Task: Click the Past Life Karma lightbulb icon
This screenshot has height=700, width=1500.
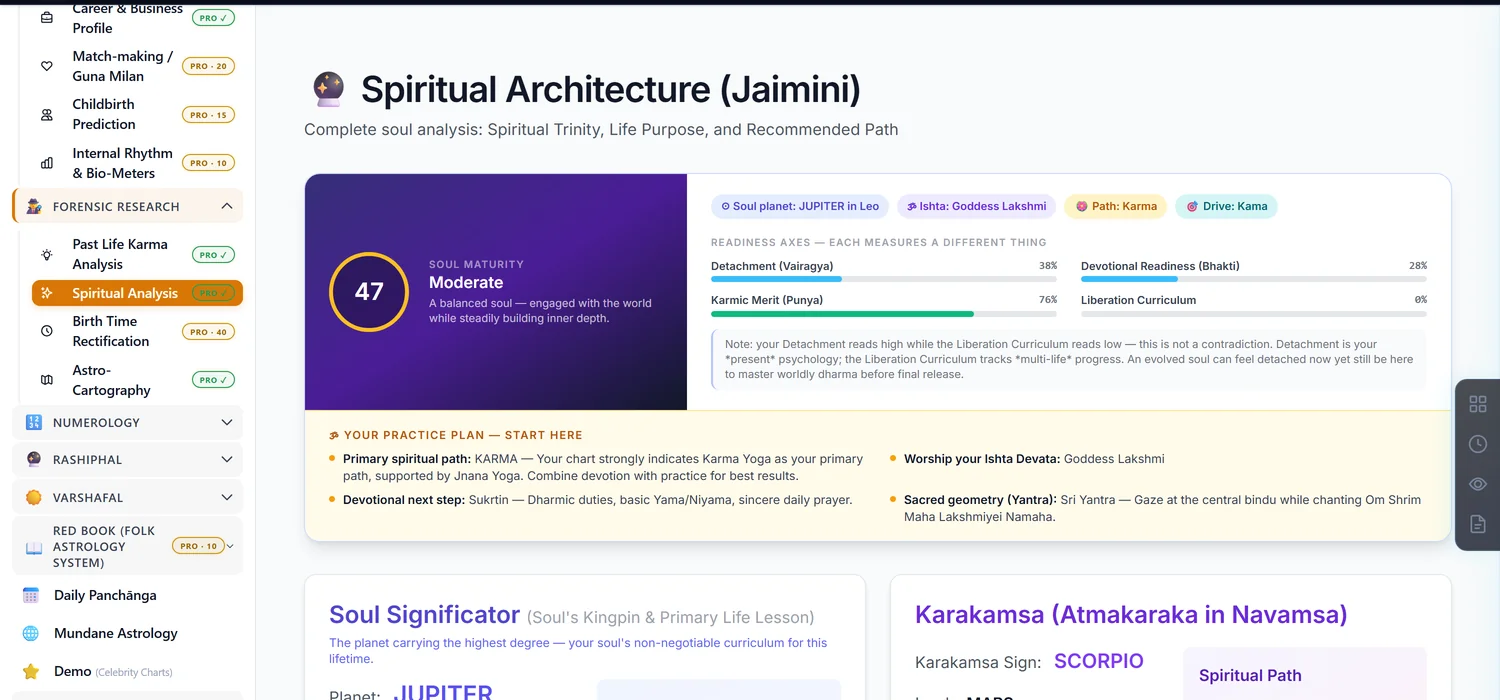Action: 47,254
